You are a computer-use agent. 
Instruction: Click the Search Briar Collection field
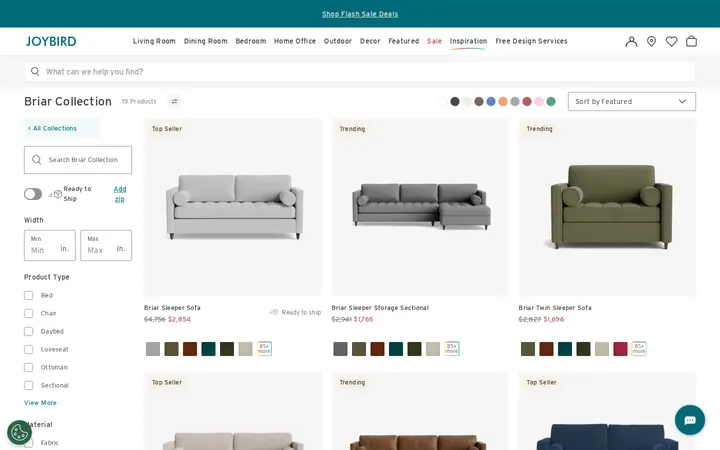(78, 160)
